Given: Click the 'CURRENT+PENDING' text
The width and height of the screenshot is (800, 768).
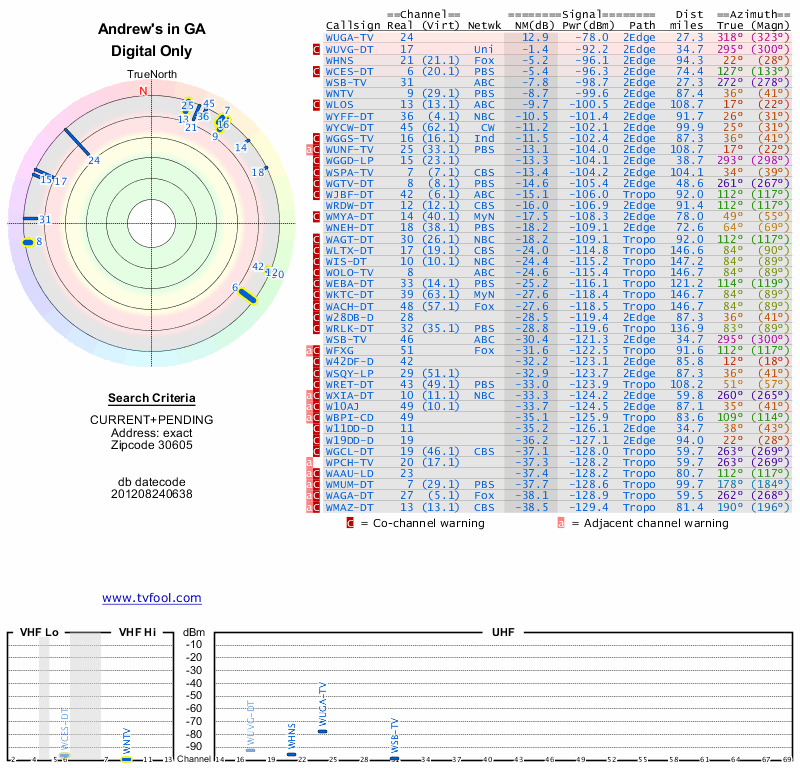Looking at the screenshot, I should click(152, 420).
